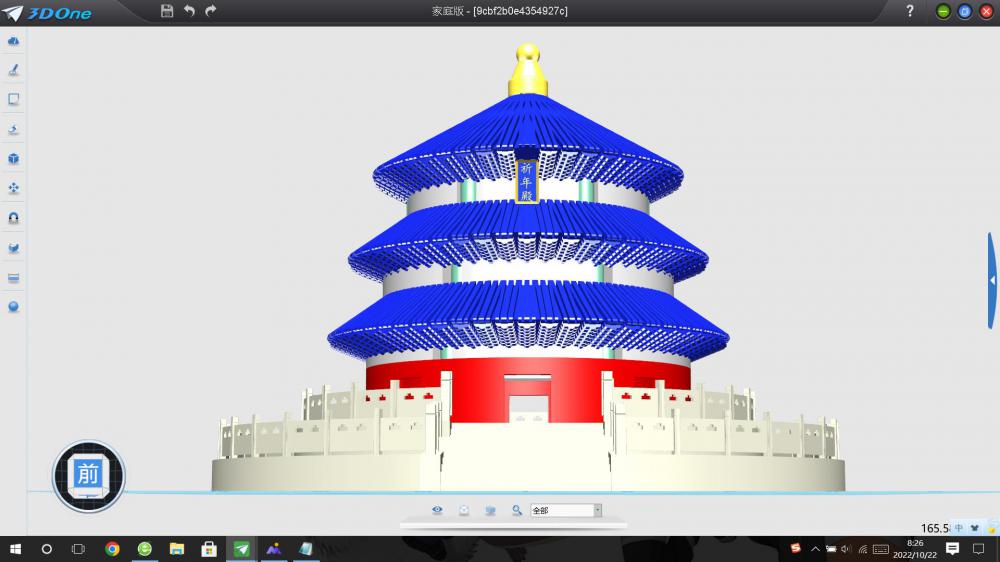Click the render mode icon in bottom bar
The image size is (1000, 562).
pyautogui.click(x=464, y=510)
